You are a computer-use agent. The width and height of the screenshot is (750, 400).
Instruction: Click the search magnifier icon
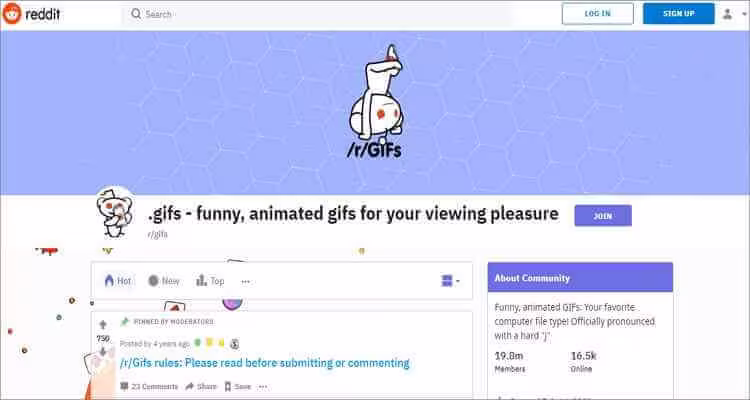click(136, 14)
